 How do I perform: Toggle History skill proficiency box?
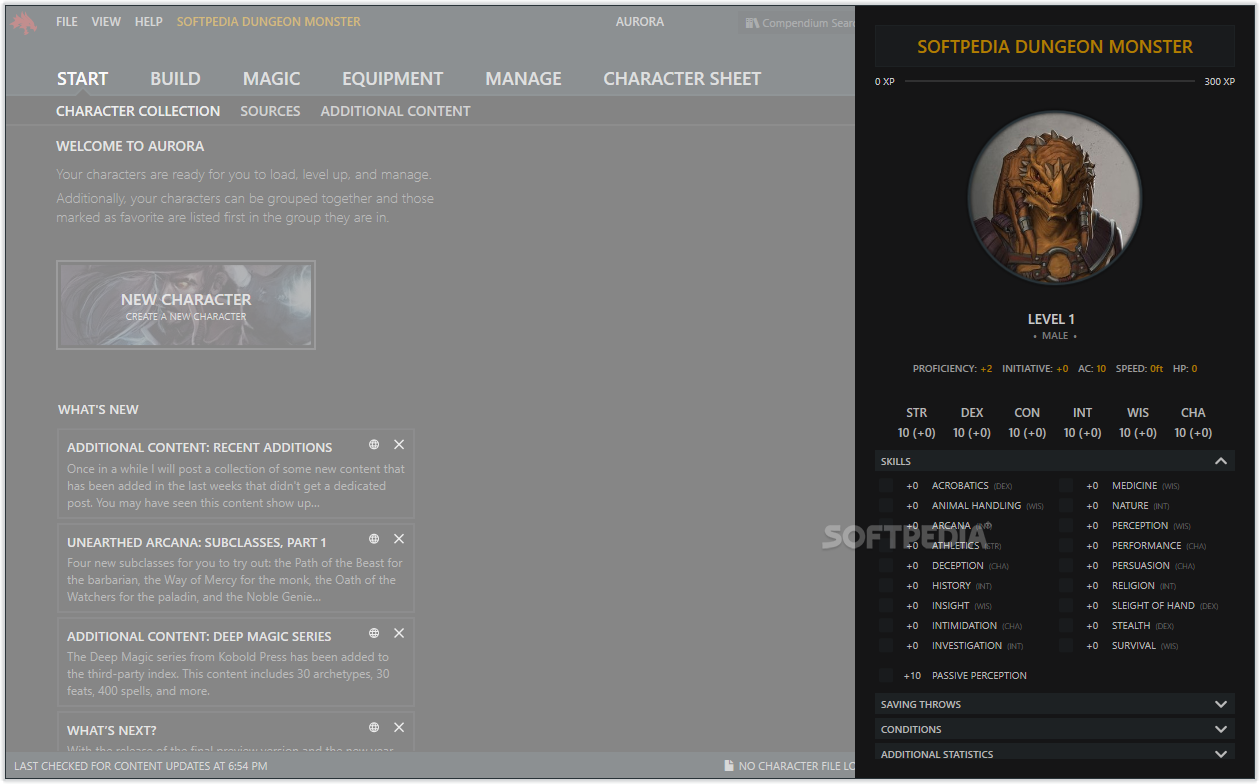click(x=886, y=585)
